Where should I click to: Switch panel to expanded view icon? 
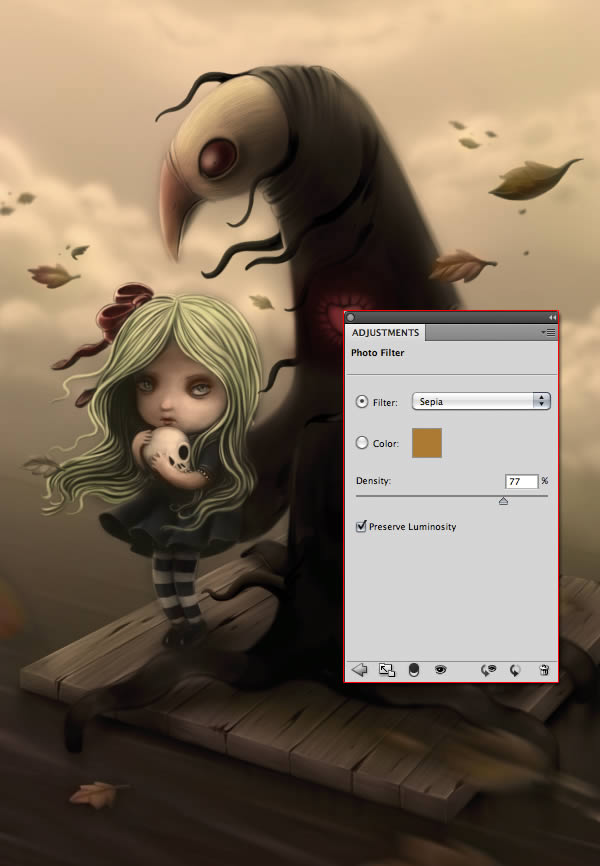click(387, 670)
